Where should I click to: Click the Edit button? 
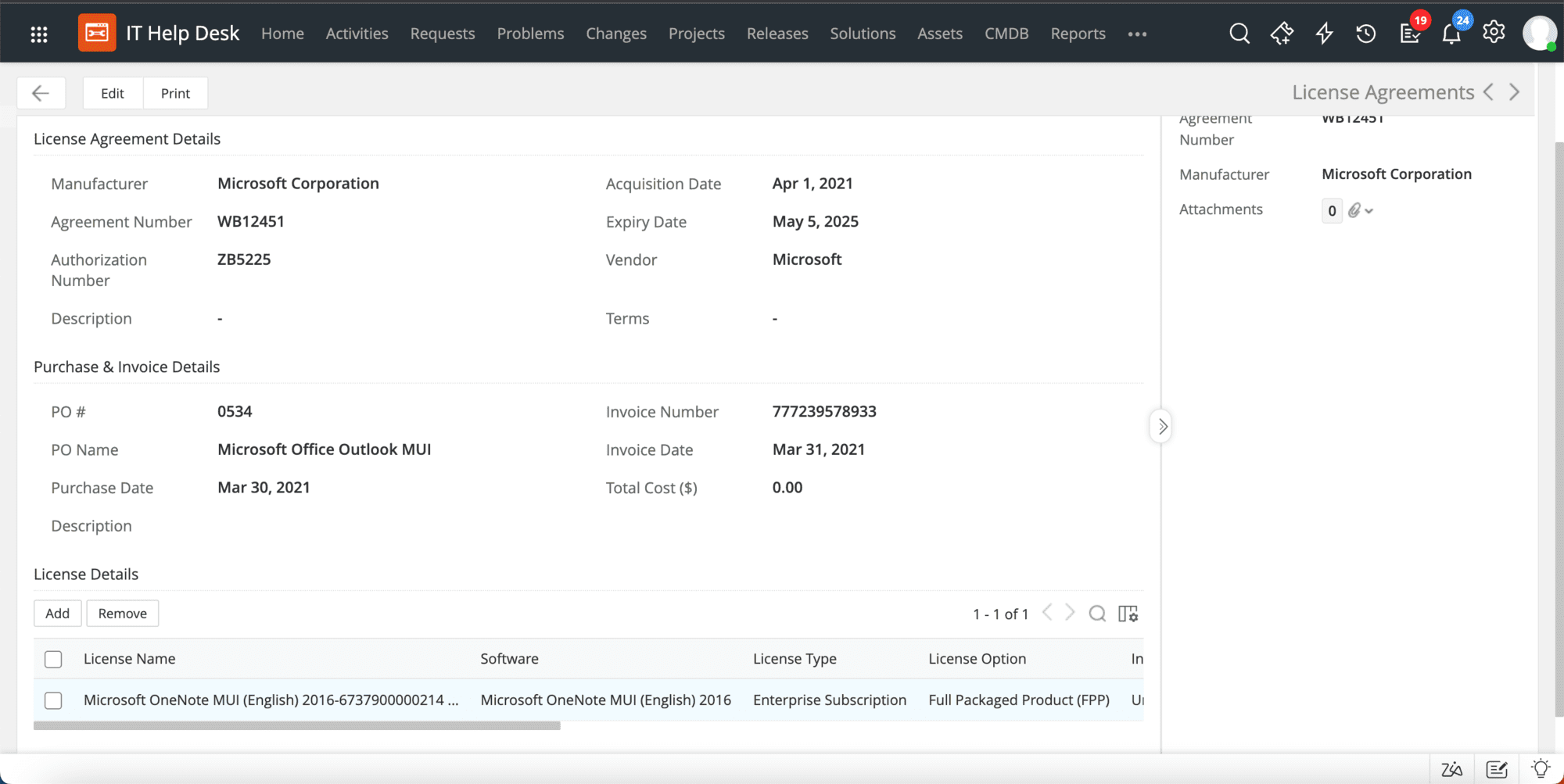pyautogui.click(x=112, y=93)
